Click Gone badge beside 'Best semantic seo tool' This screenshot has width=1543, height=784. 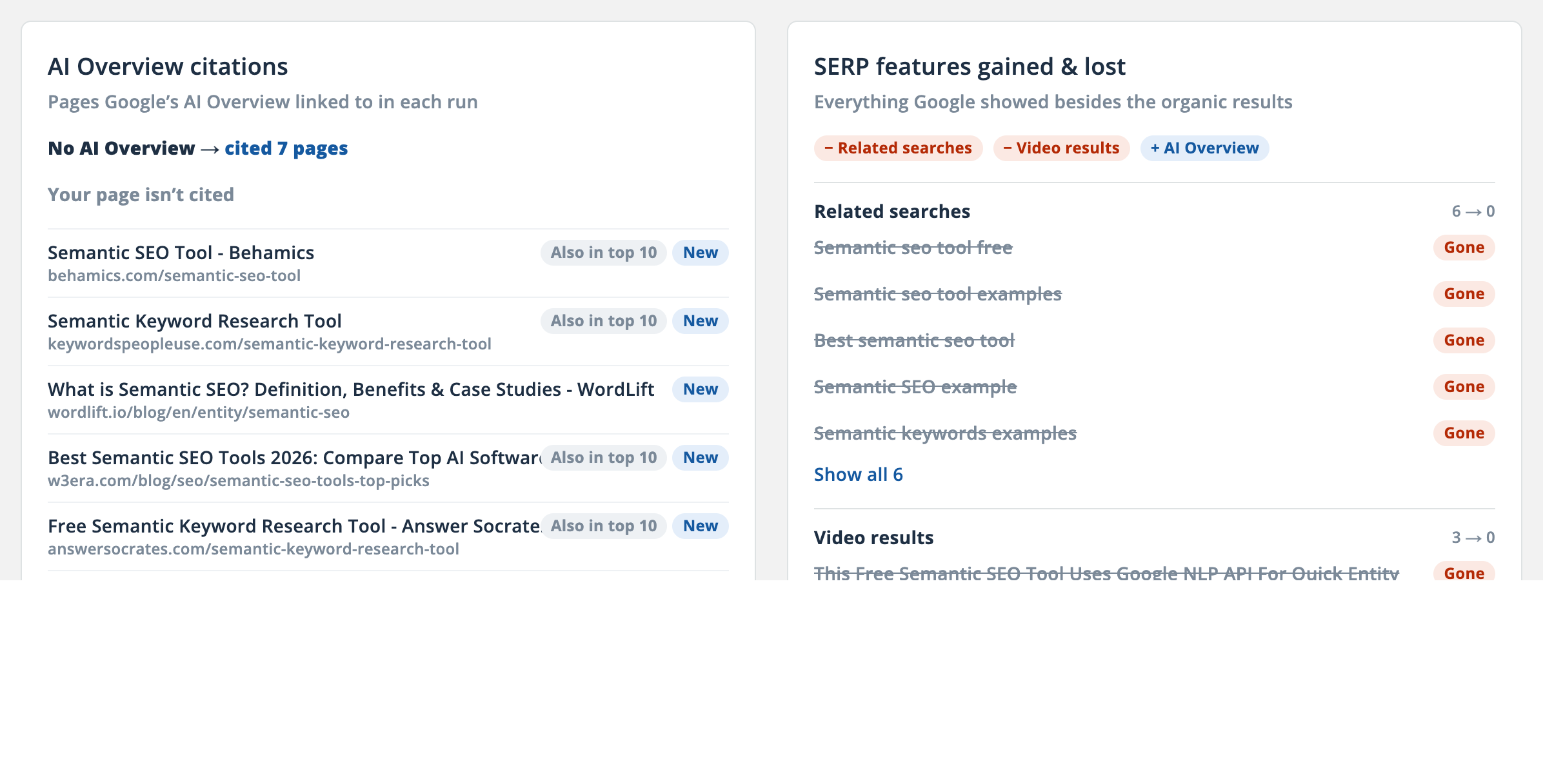click(1464, 340)
